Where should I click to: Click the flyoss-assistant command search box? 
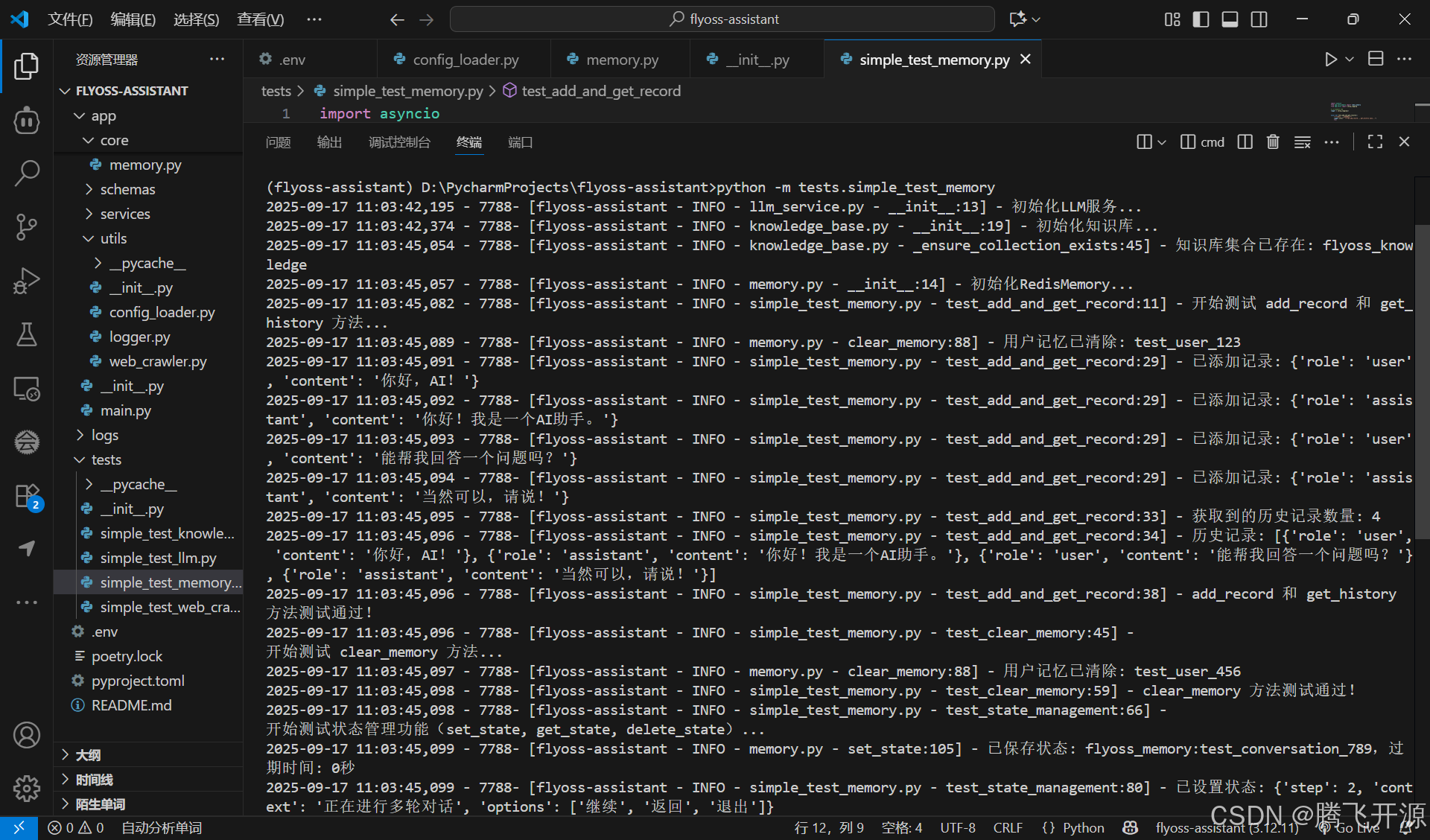coord(722,19)
